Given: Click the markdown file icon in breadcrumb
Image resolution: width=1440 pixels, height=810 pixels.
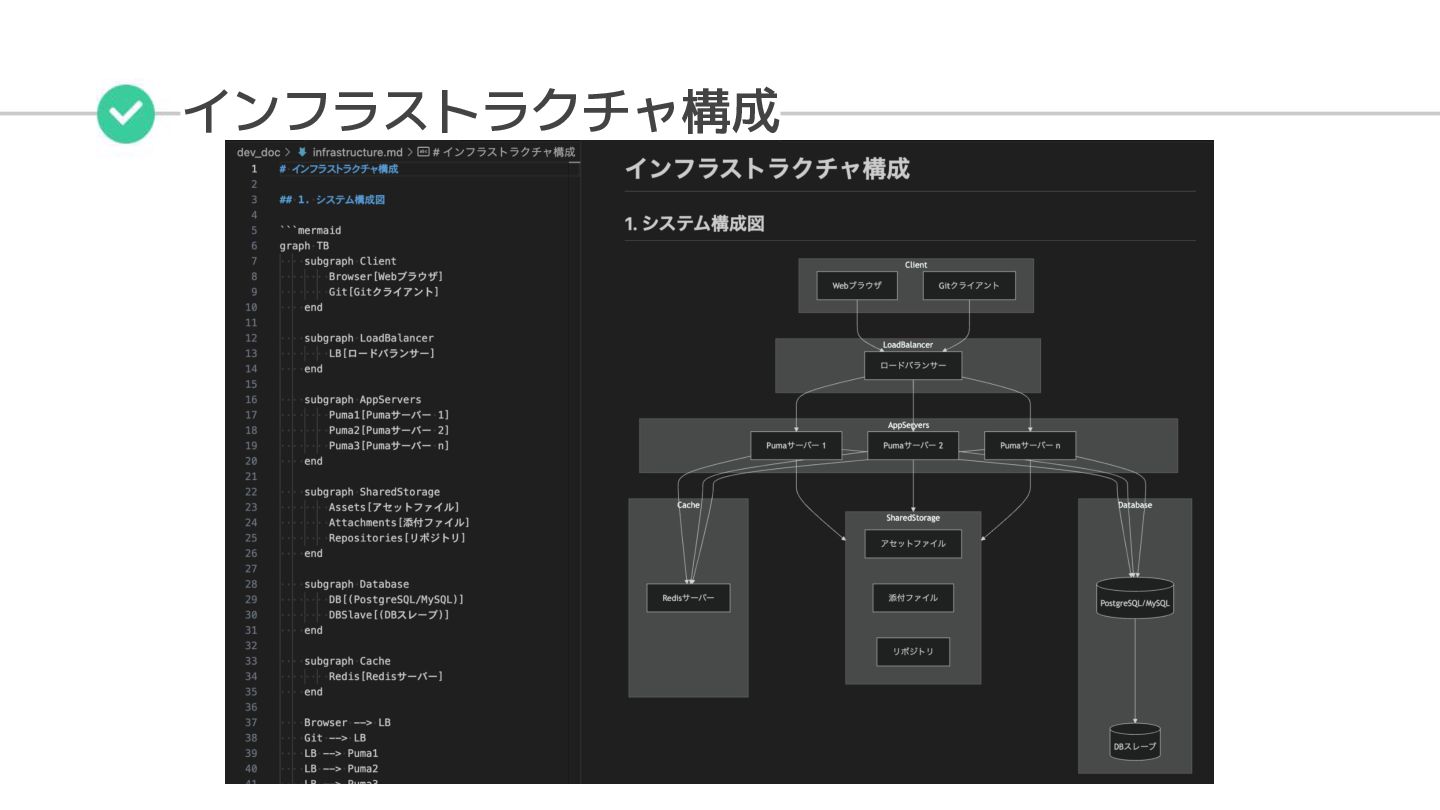Looking at the screenshot, I should tap(302, 152).
